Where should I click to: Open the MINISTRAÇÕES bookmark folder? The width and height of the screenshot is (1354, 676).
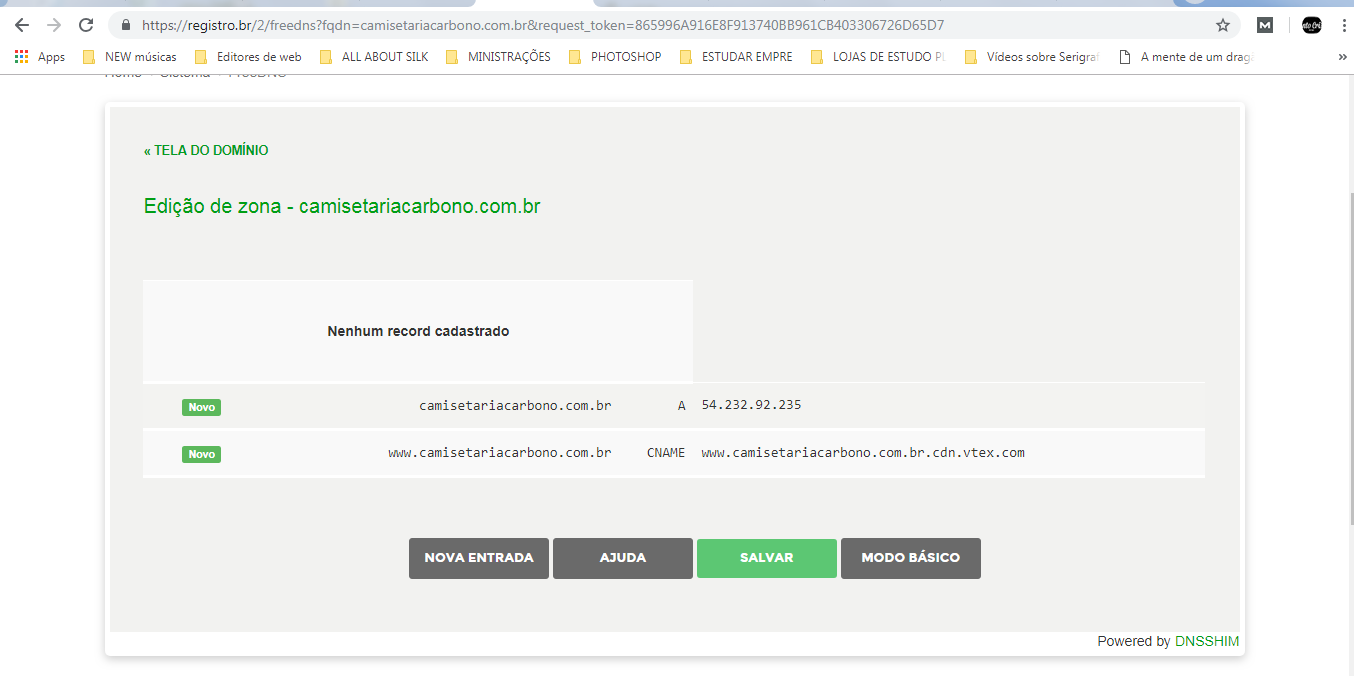(498, 57)
